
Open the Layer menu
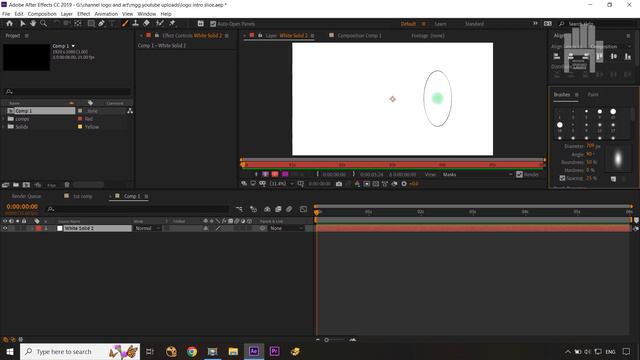point(67,14)
